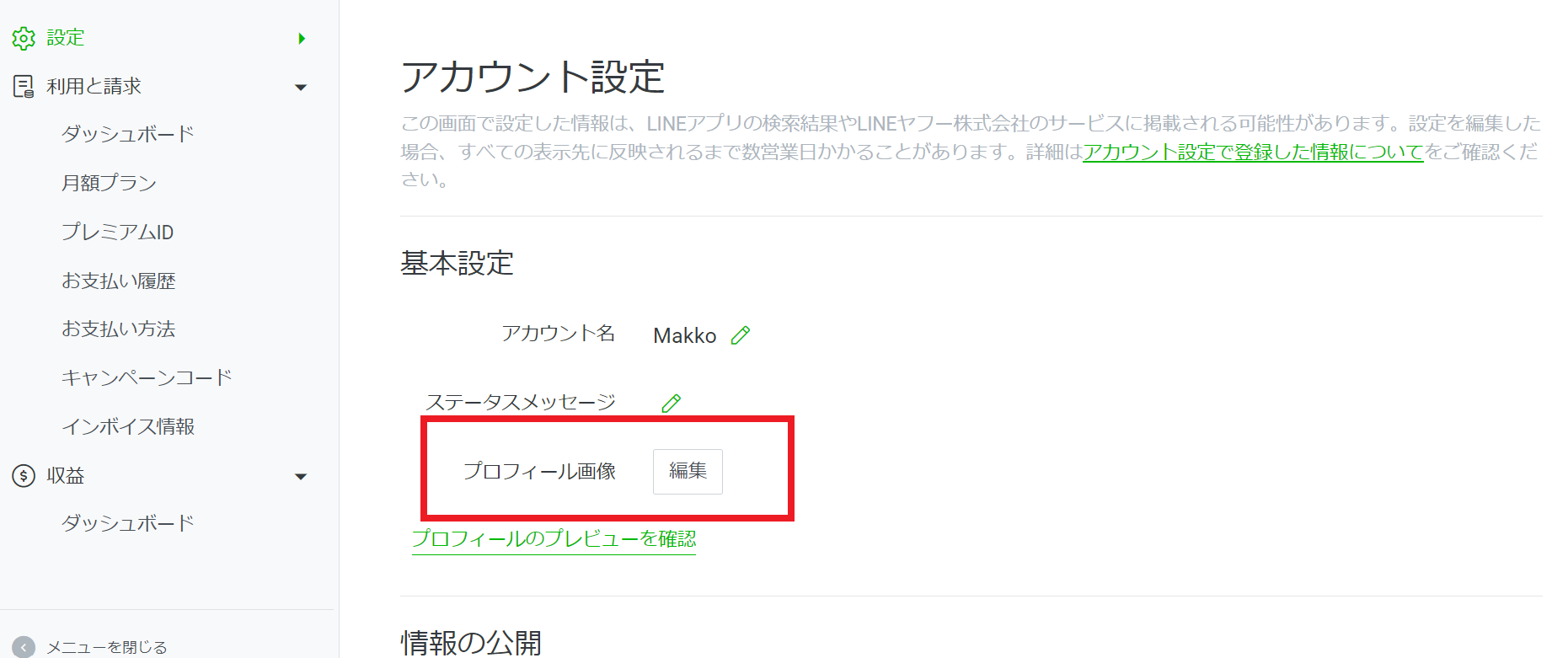Click the 情報の公開 section heading

point(471,643)
